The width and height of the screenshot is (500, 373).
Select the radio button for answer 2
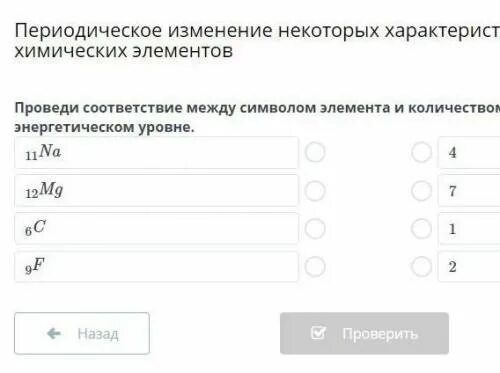pos(421,267)
